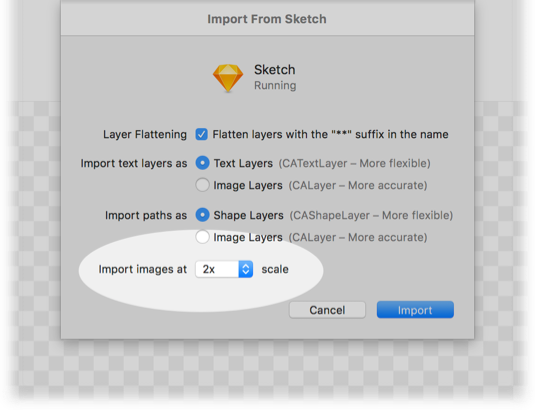Click the Import button
535x410 pixels.
415,310
